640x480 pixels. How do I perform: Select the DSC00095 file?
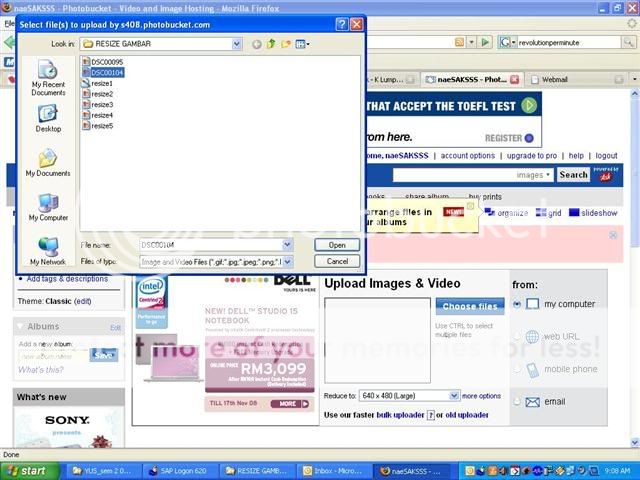[x=102, y=62]
